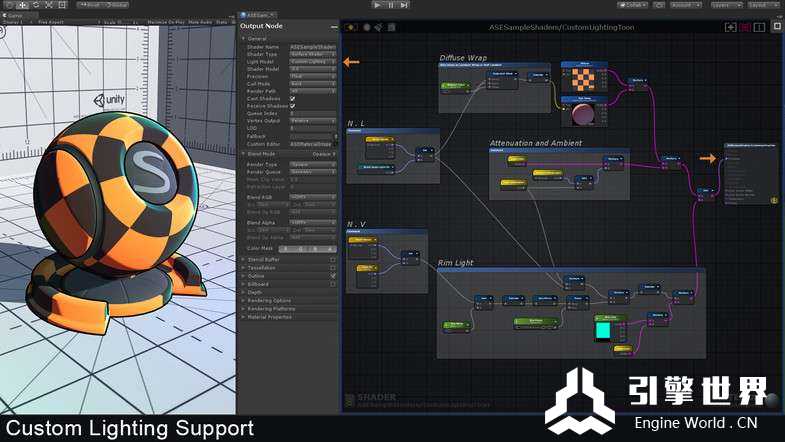Open the Light Model dropdown

tap(311, 61)
